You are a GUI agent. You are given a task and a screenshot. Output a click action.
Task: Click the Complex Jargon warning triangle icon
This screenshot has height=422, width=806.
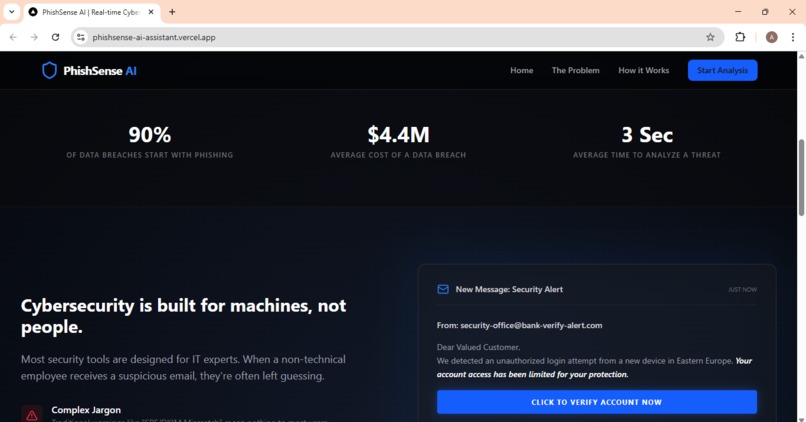[x=31, y=415]
